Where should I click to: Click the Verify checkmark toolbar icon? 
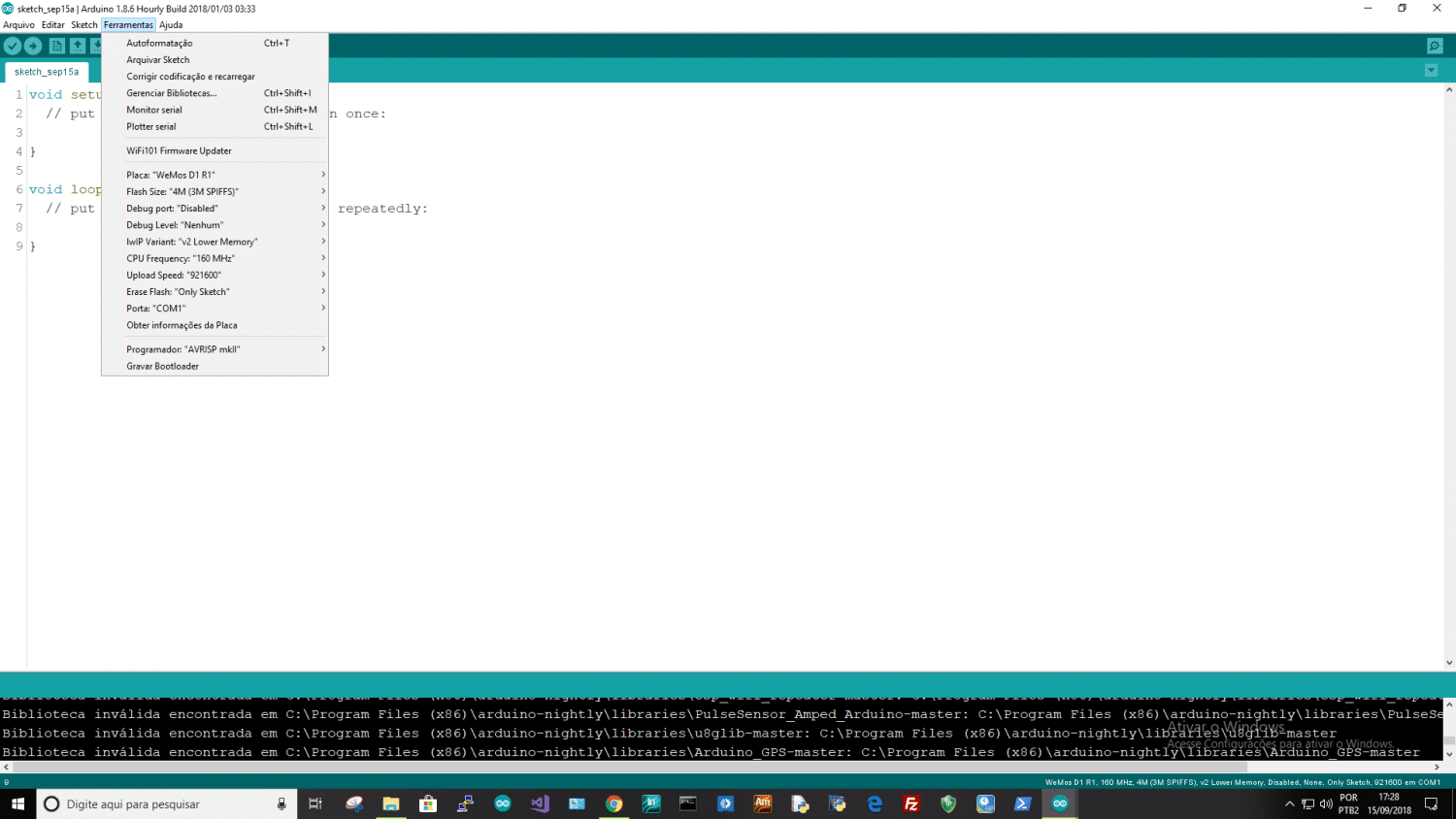pyautogui.click(x=13, y=46)
